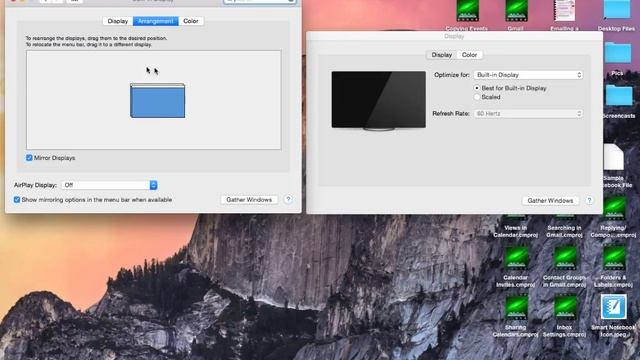Select the Views in Calendar.cmproj label
640x360 pixels.
pyautogui.click(x=516, y=231)
